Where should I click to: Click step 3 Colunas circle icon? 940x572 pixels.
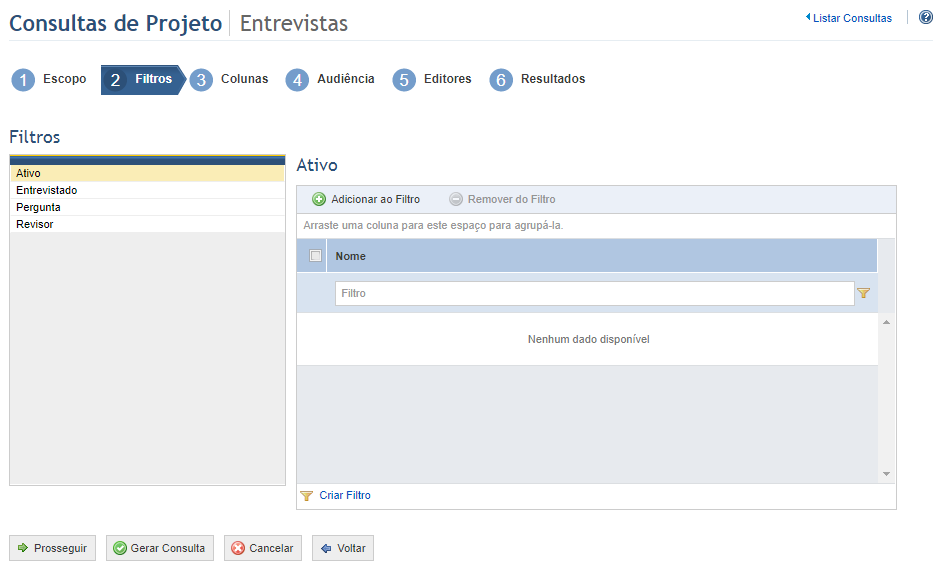click(201, 80)
